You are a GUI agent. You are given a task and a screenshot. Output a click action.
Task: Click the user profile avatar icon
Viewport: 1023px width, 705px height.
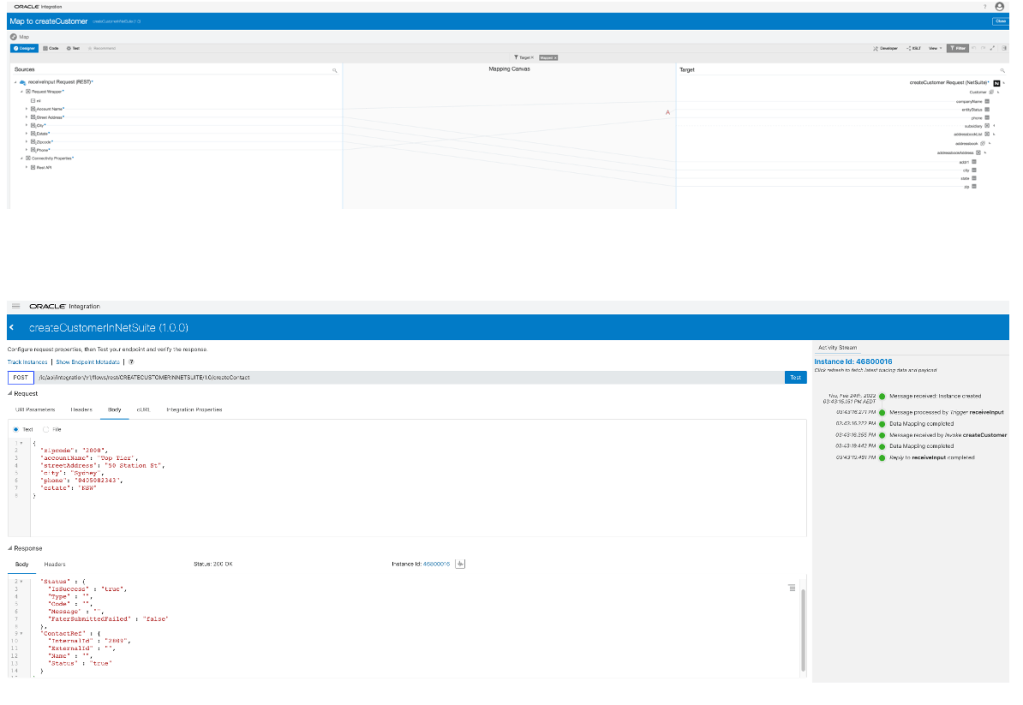(999, 6)
